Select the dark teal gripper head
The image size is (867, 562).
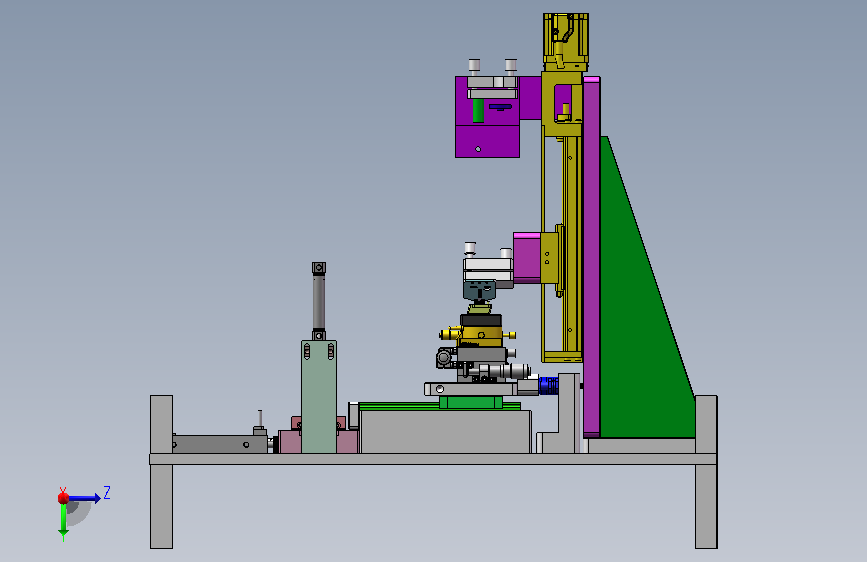point(479,290)
